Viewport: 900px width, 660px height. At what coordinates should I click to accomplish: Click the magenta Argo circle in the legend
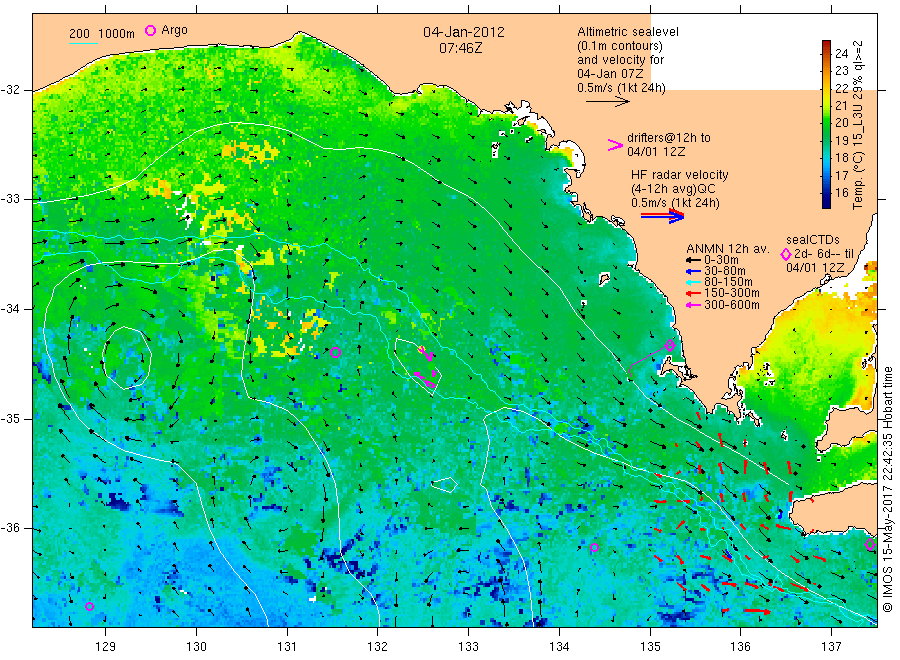click(150, 30)
